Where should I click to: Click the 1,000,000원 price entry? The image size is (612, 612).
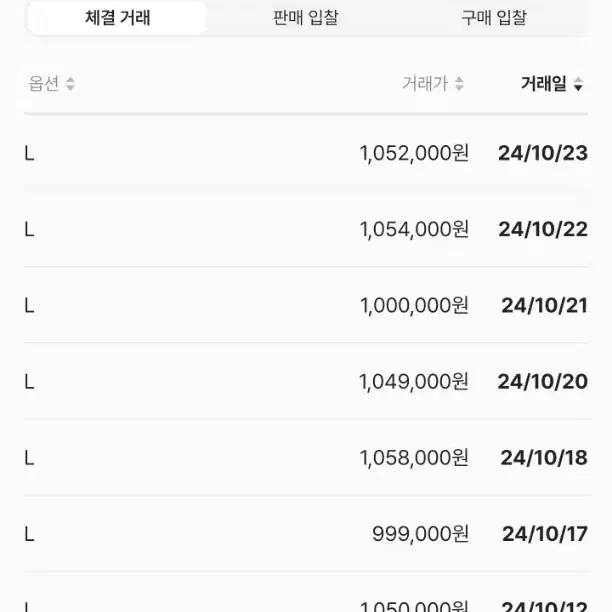point(414,305)
